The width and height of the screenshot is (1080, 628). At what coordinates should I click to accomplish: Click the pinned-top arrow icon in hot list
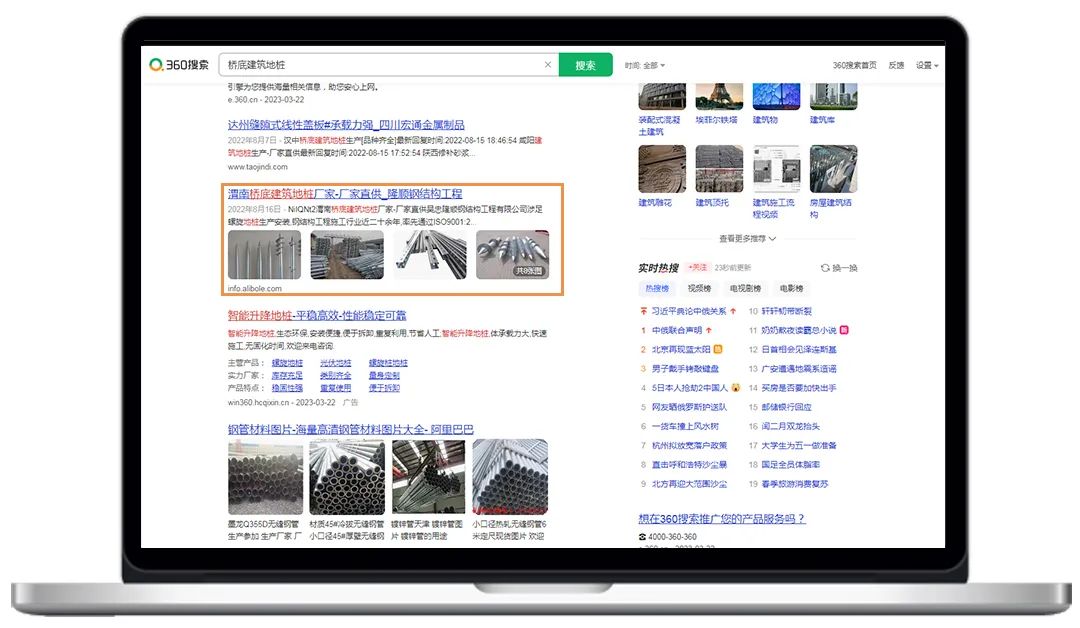tap(644, 311)
